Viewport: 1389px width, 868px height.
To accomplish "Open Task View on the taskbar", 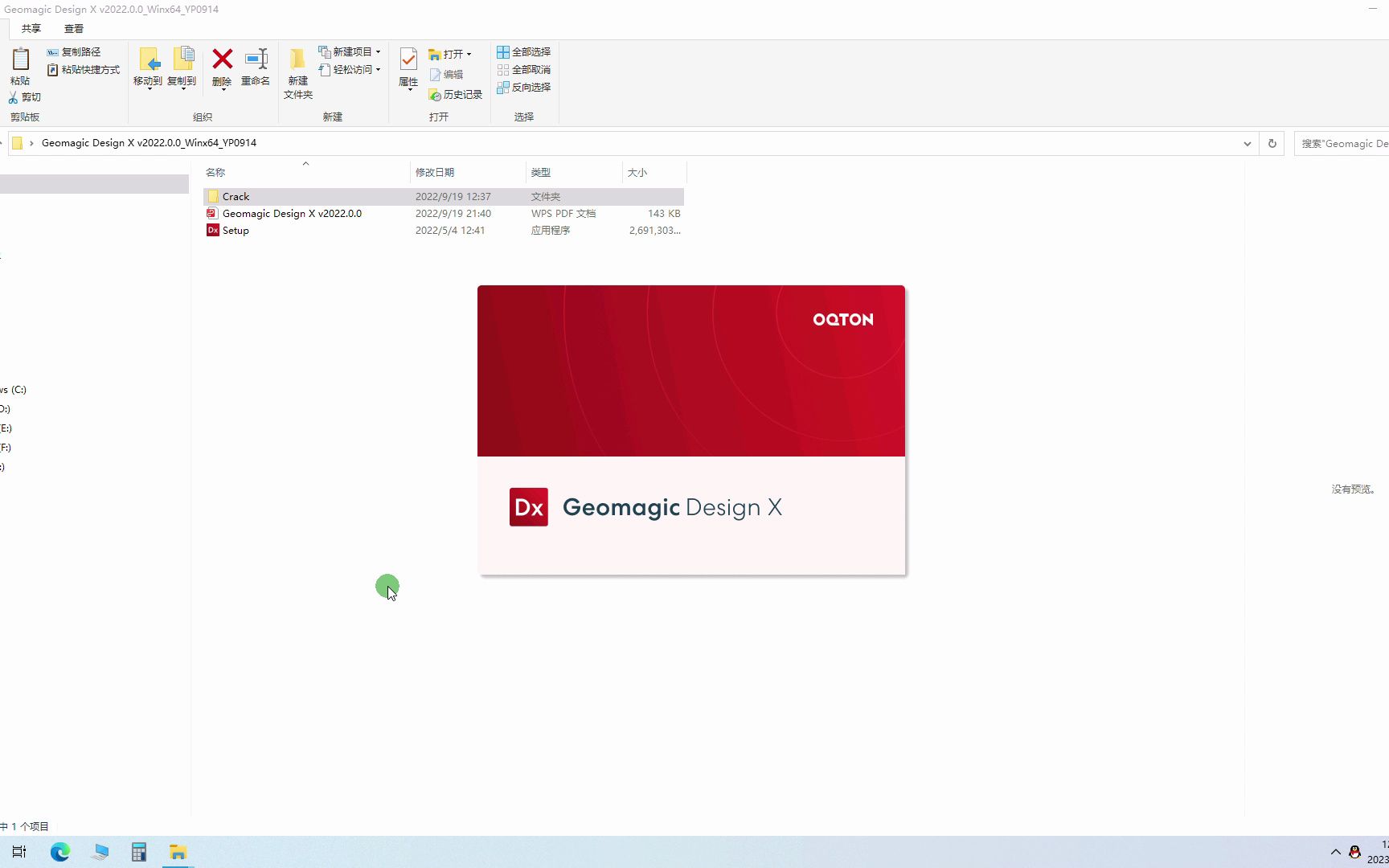I will tap(19, 852).
